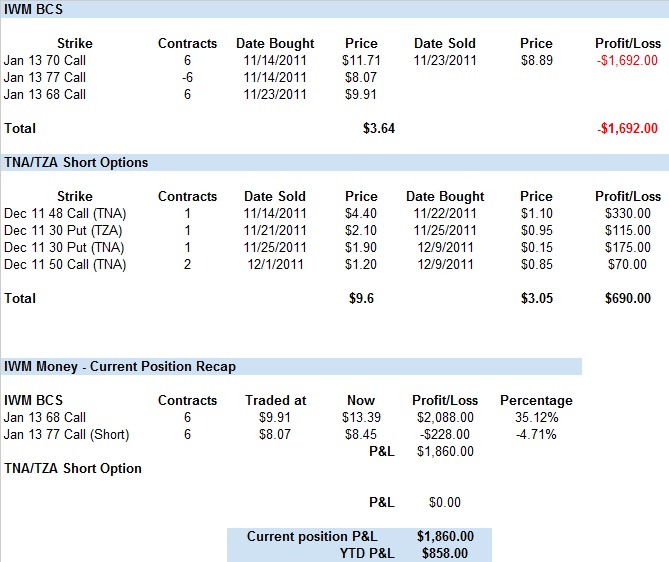The height and width of the screenshot is (562, 669).
Task: Click the $690.00 total profit cell
Action: [633, 298]
